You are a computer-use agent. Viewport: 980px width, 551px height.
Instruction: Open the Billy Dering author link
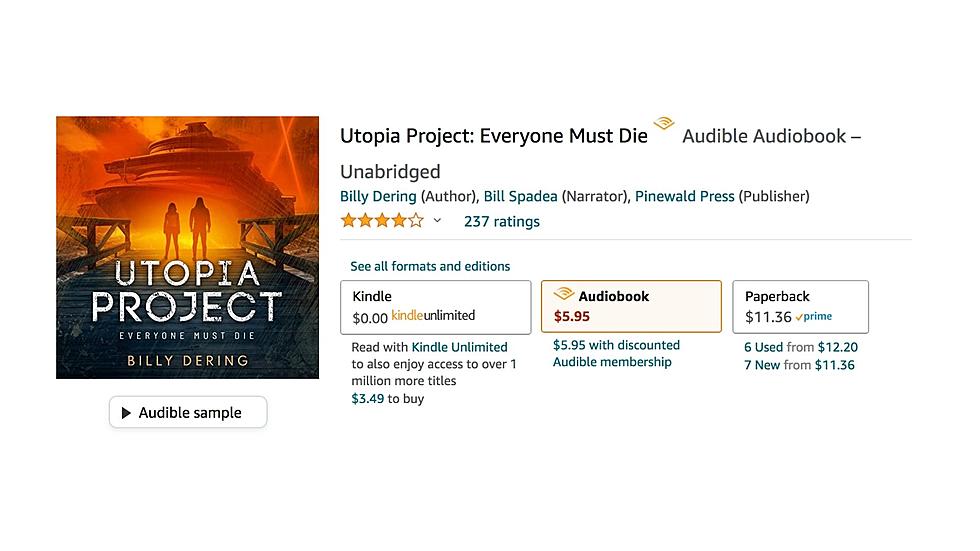(378, 196)
